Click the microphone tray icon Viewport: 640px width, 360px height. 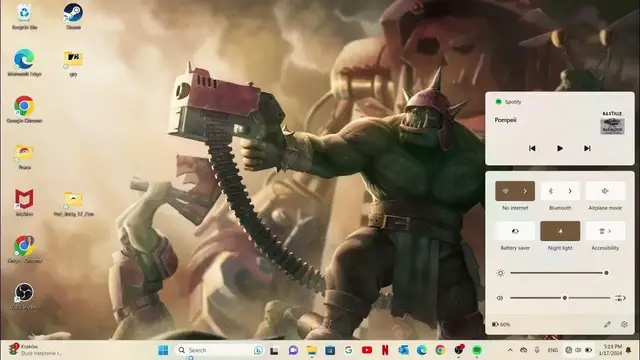coord(537,350)
